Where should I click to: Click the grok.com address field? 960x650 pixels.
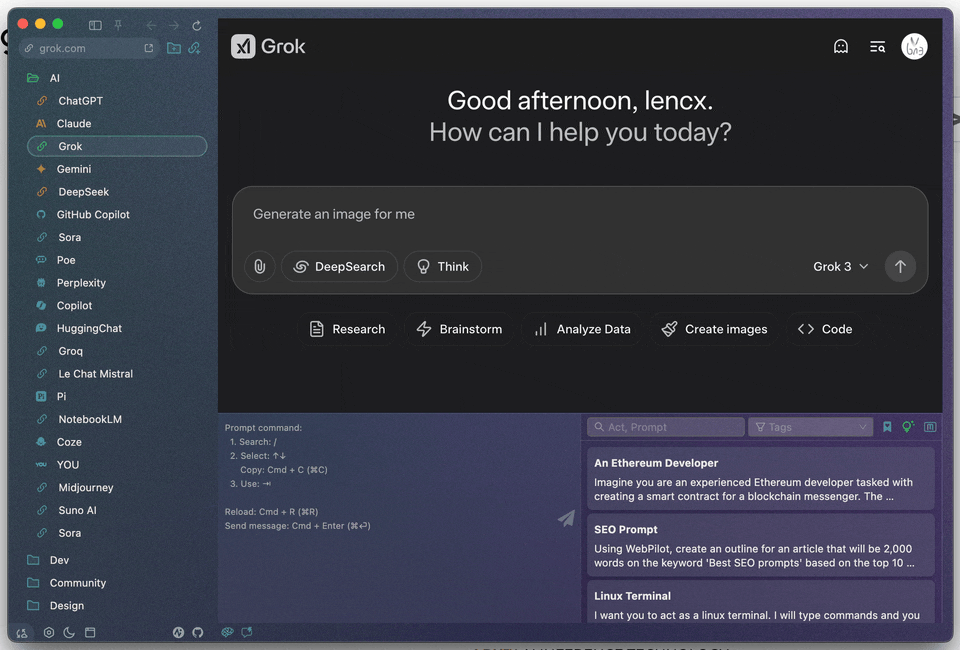point(89,48)
